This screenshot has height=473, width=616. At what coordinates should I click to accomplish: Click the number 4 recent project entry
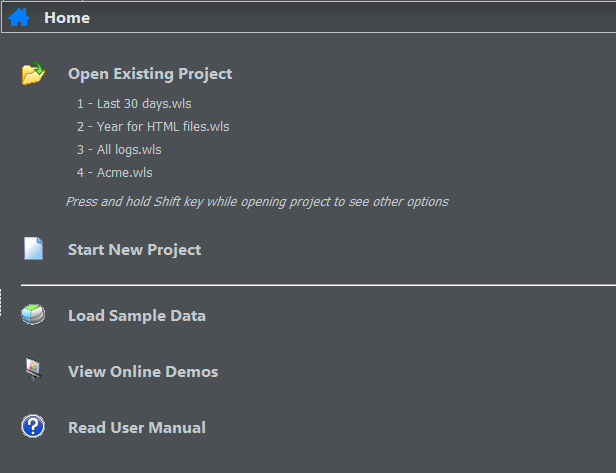tap(80, 173)
